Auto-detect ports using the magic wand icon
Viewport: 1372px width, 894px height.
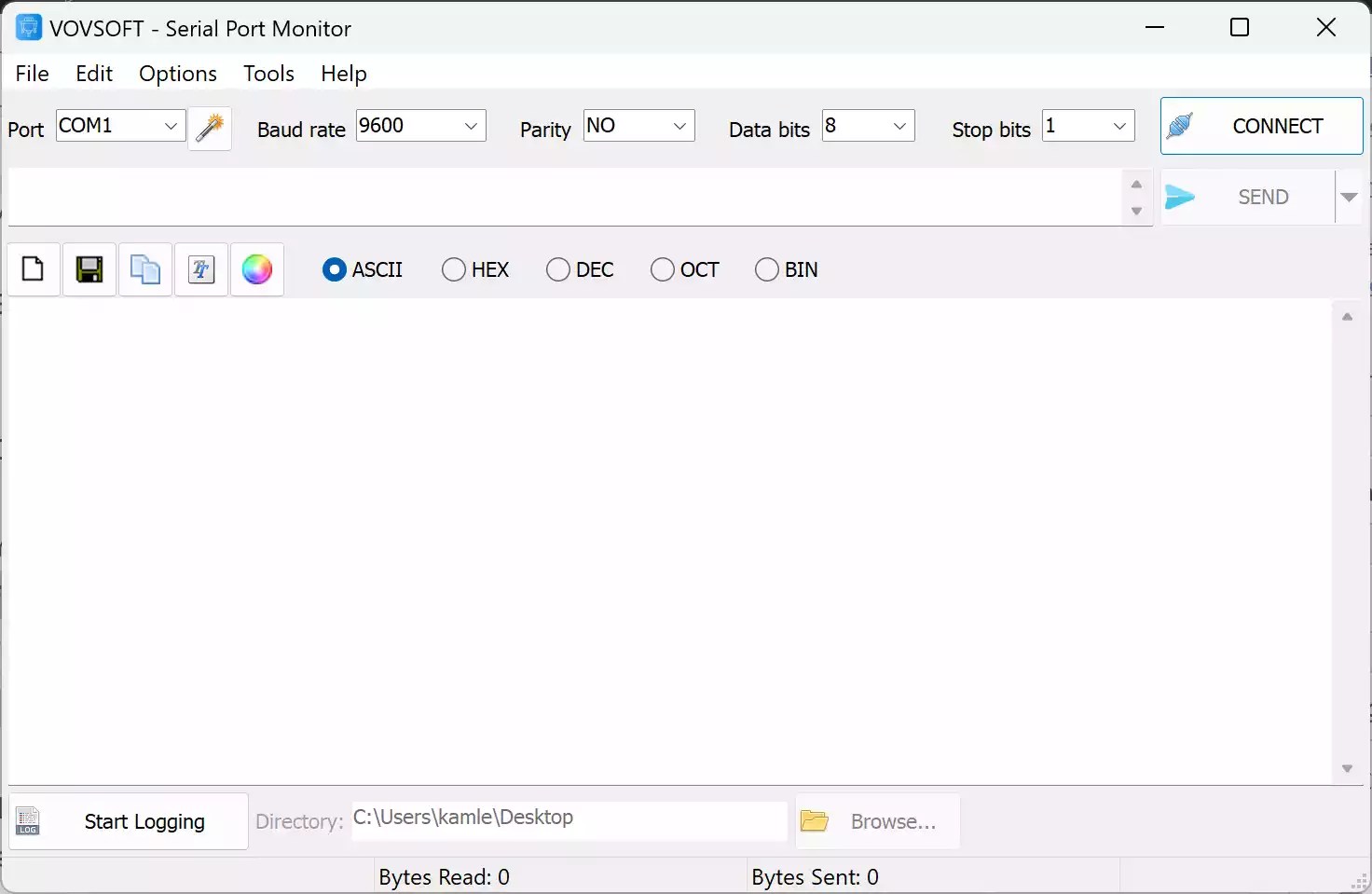[x=209, y=128]
